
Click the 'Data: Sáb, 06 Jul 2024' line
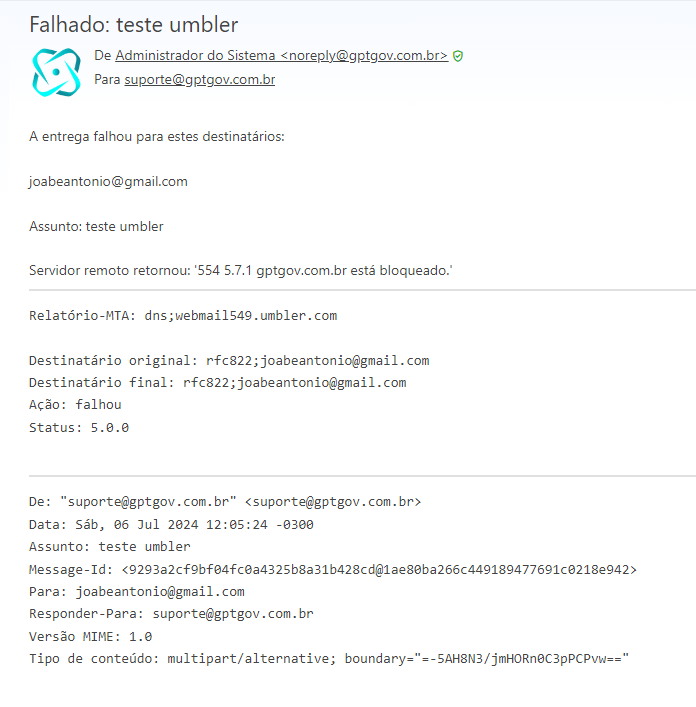pos(171,524)
